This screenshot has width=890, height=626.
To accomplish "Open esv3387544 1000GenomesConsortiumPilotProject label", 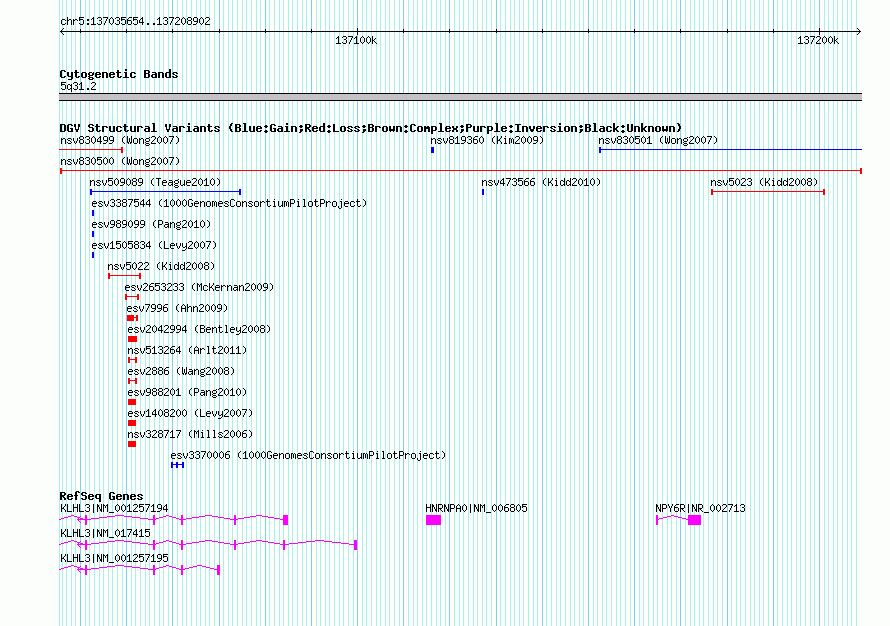I will [229, 203].
